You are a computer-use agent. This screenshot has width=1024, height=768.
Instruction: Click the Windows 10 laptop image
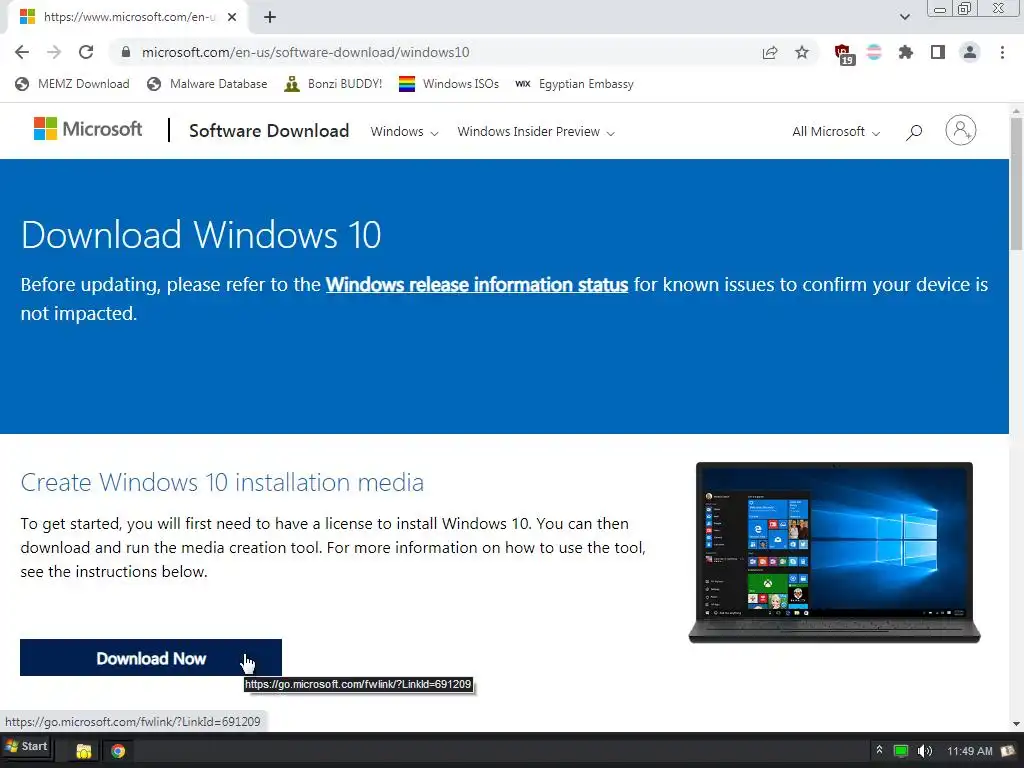[x=834, y=552]
